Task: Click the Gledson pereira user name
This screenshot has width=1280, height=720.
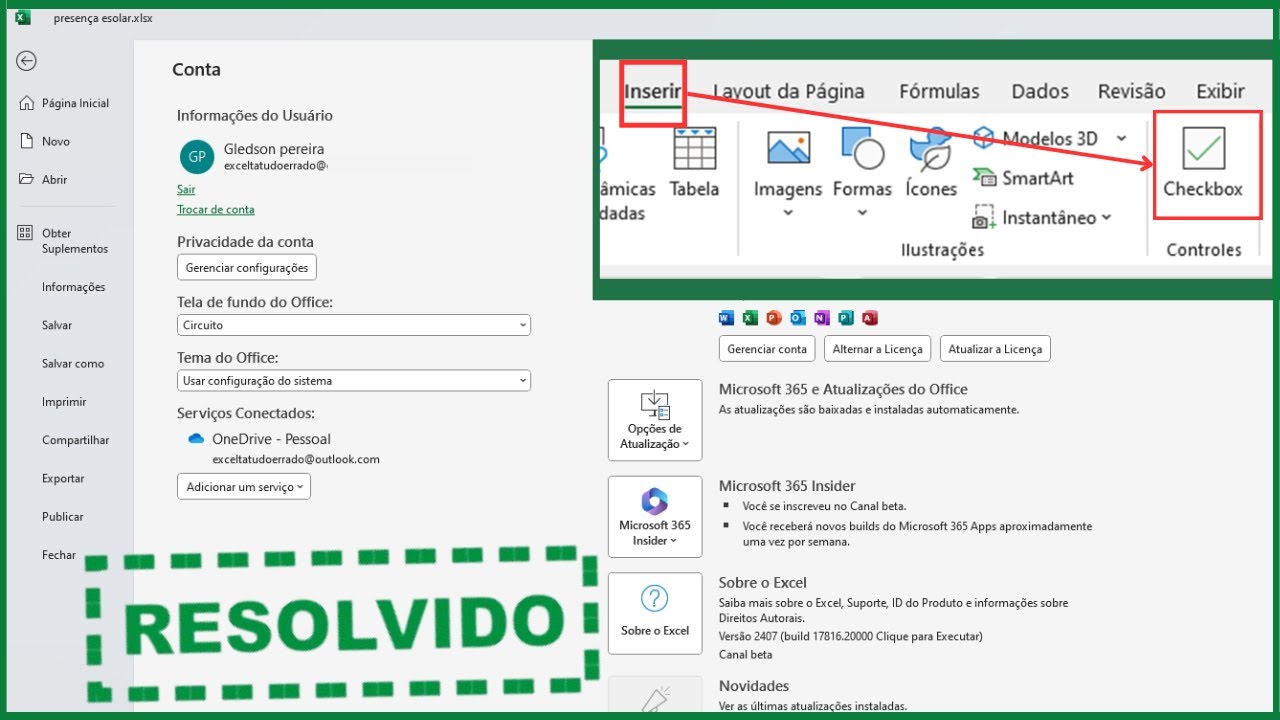Action: coord(273,149)
